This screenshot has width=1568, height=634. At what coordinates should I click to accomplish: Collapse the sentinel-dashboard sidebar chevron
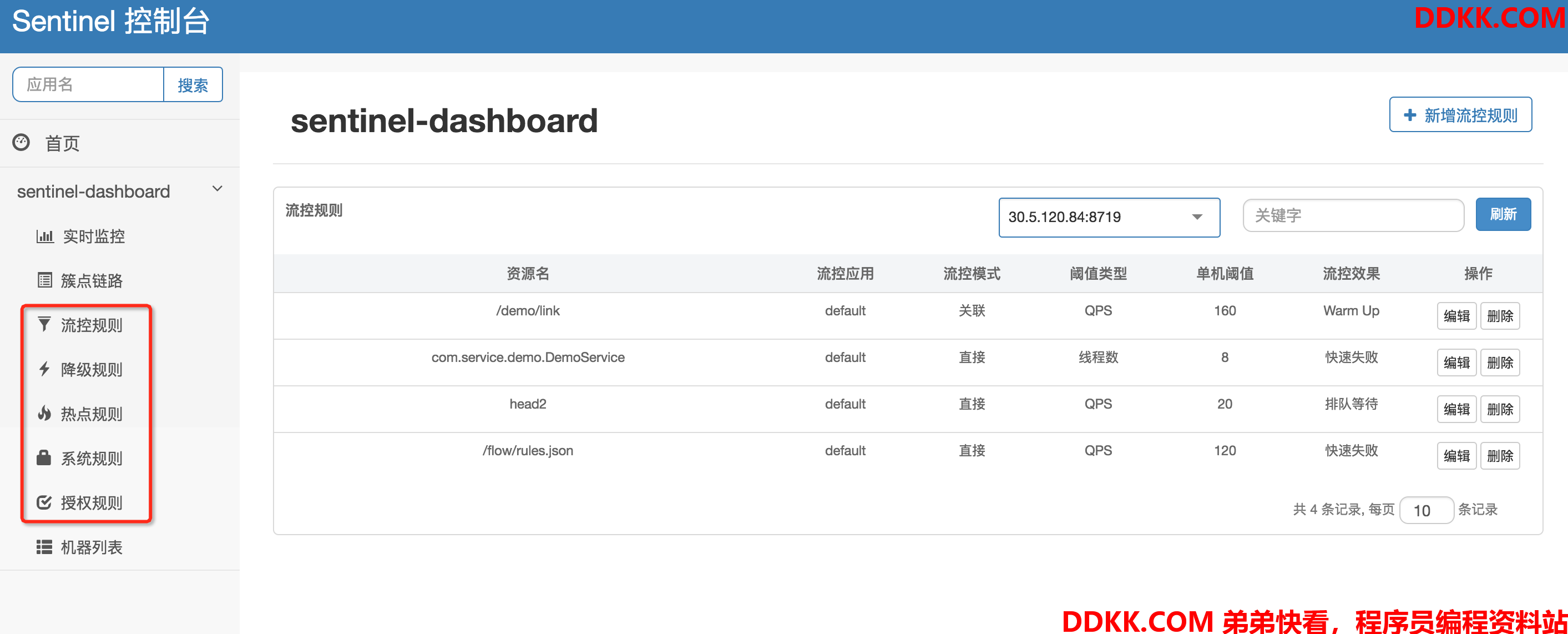point(218,189)
